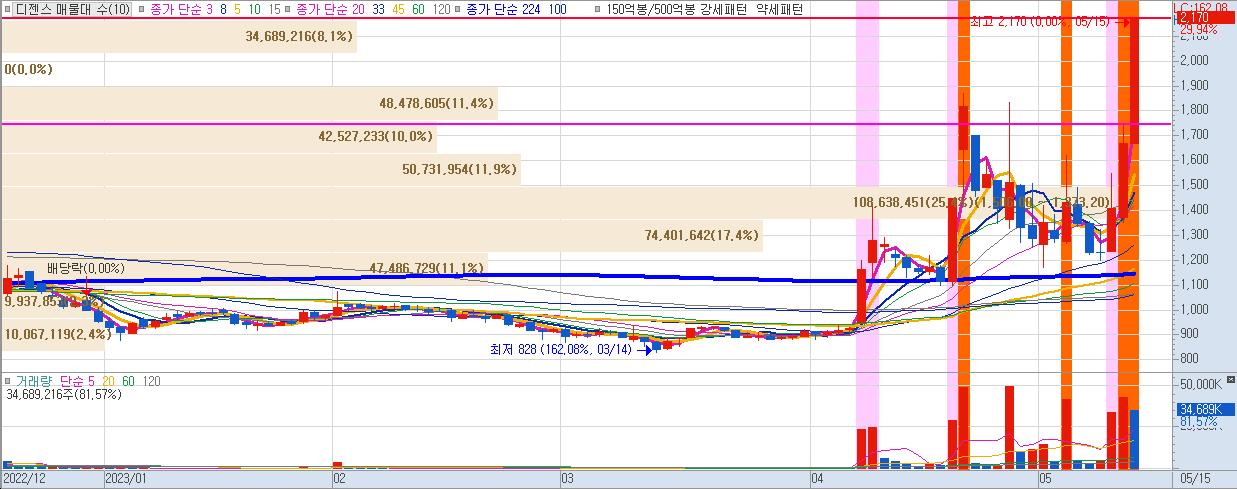Click volume profile label 10,067,119(2.4%)
Screen dimensions: 1237x489
click(x=58, y=335)
